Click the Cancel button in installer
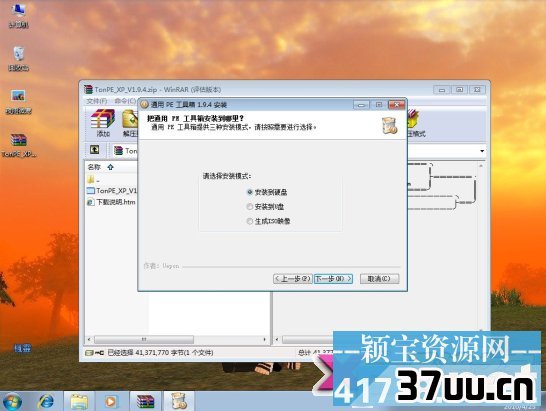This screenshot has width=546, height=411. point(379,279)
